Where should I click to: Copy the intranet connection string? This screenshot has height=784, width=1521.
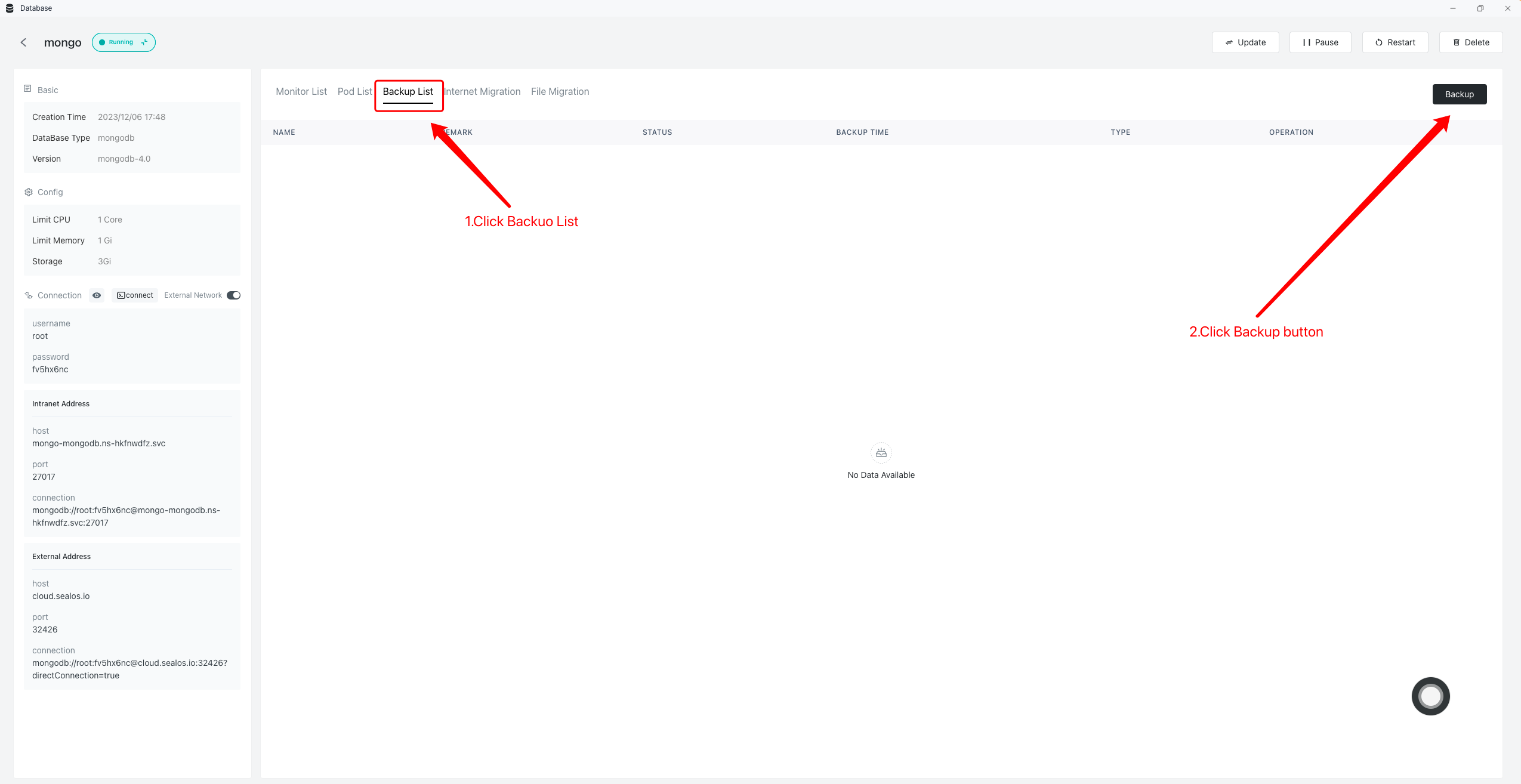pyautogui.click(x=126, y=516)
